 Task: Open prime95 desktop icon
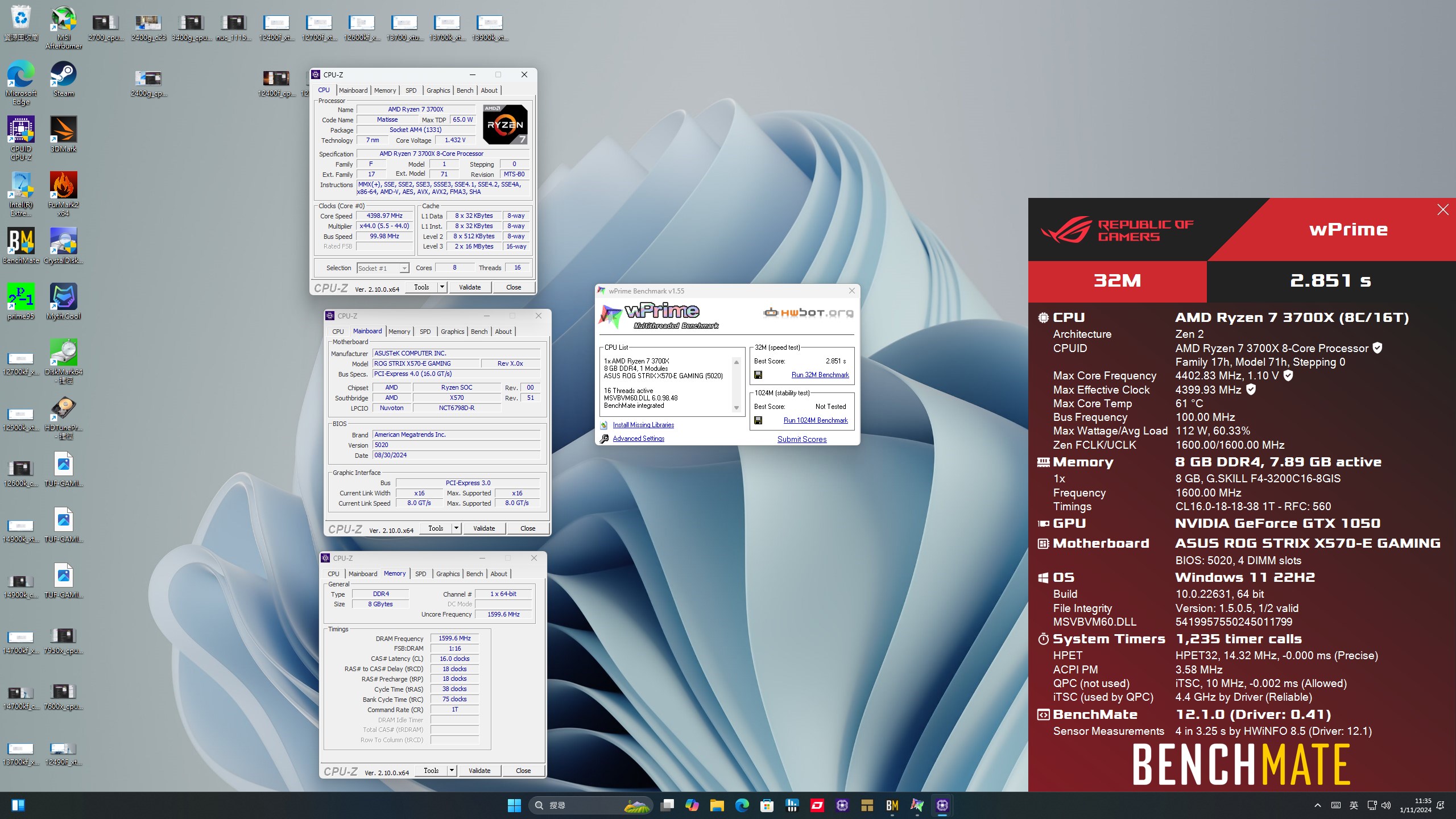point(21,301)
